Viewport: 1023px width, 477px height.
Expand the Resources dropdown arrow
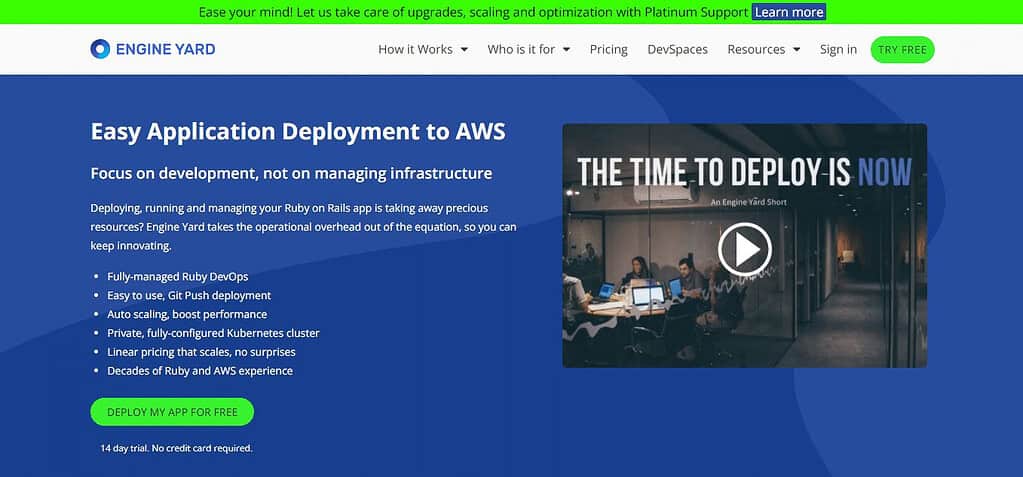tap(797, 50)
